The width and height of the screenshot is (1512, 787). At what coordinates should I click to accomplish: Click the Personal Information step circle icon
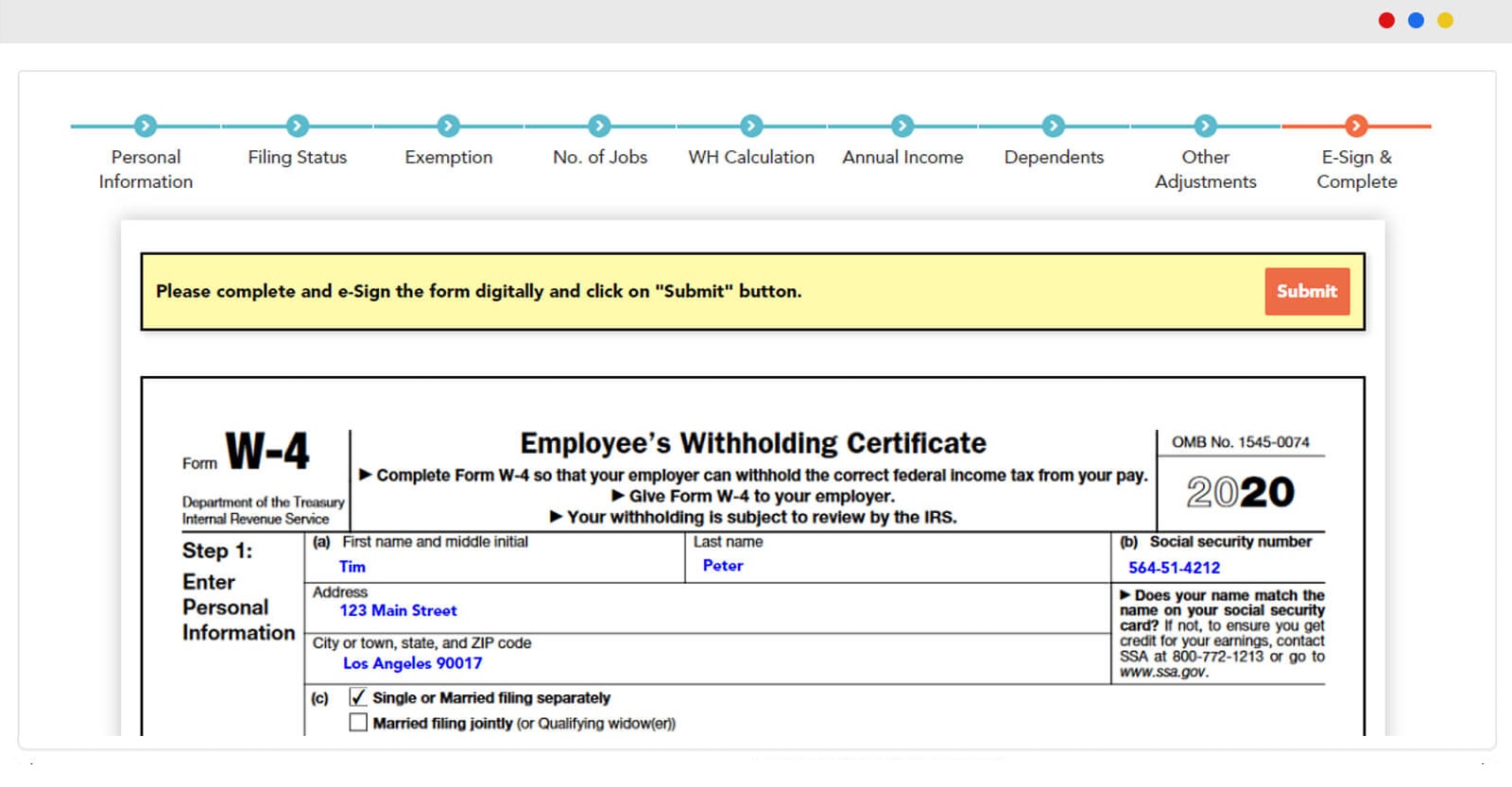pyautogui.click(x=146, y=126)
